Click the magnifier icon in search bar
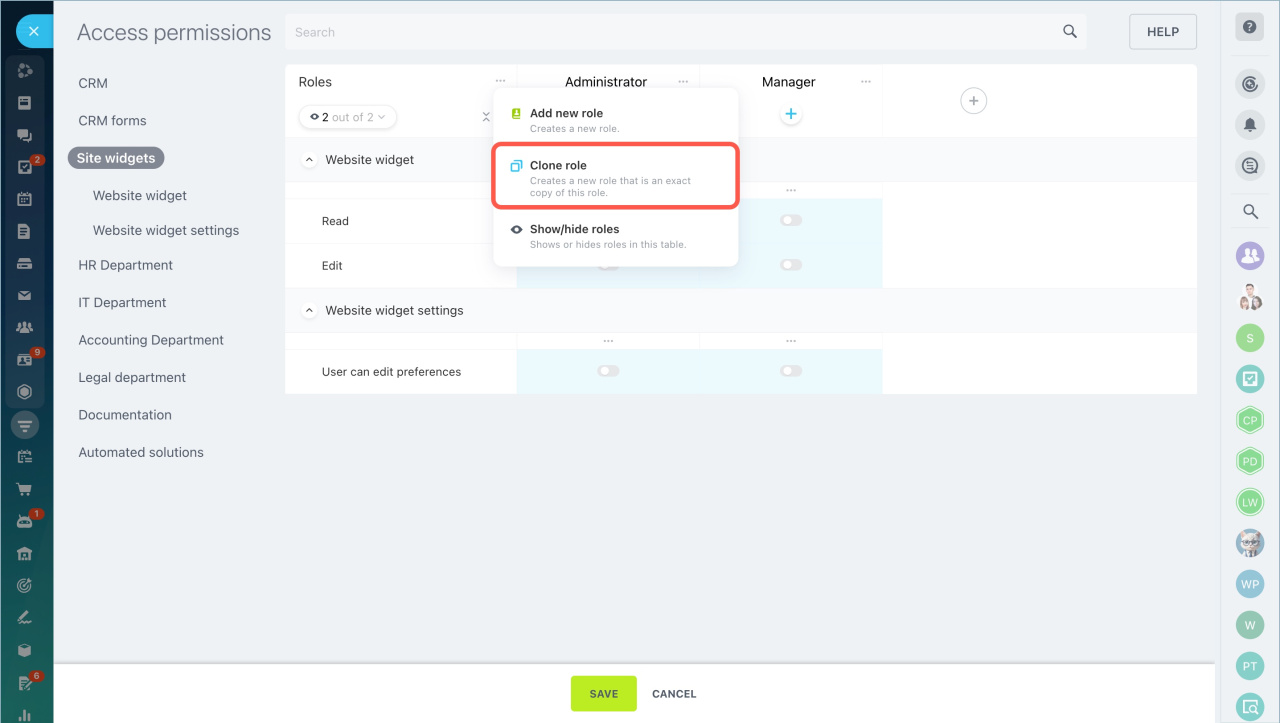This screenshot has width=1280, height=723. [x=1069, y=32]
